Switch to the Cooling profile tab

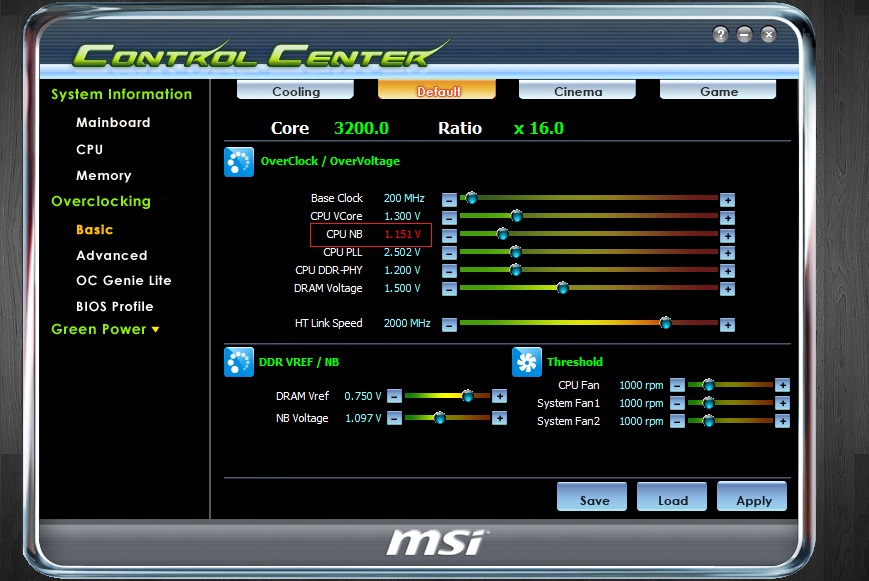(295, 90)
